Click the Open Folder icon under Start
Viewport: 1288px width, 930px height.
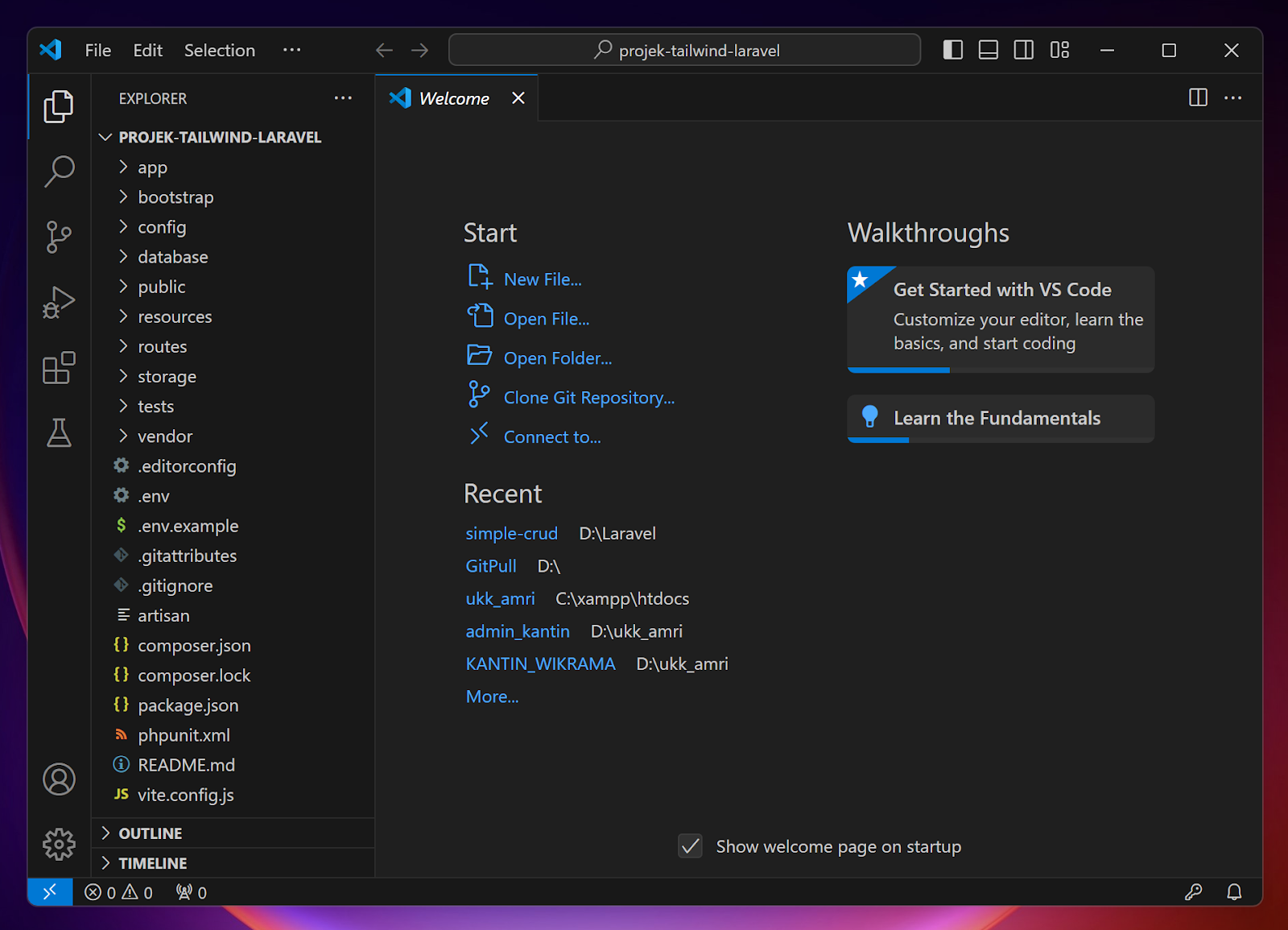(480, 355)
